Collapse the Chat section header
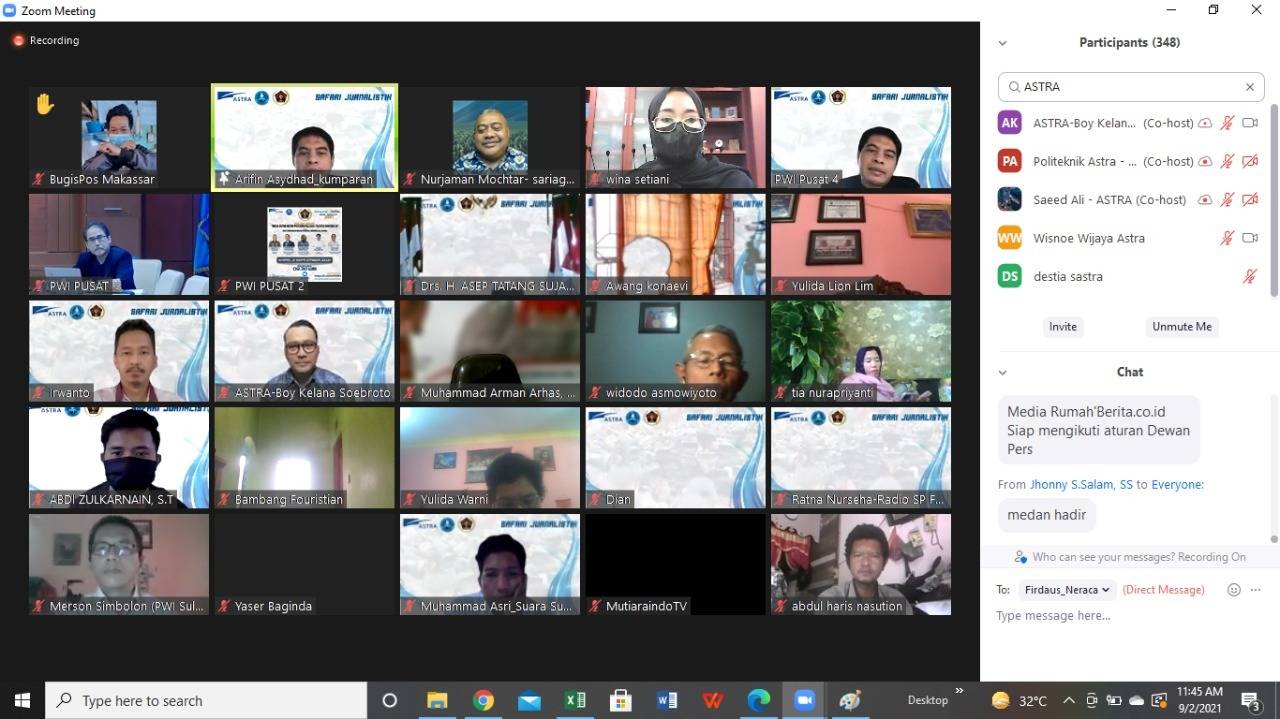 point(1002,371)
